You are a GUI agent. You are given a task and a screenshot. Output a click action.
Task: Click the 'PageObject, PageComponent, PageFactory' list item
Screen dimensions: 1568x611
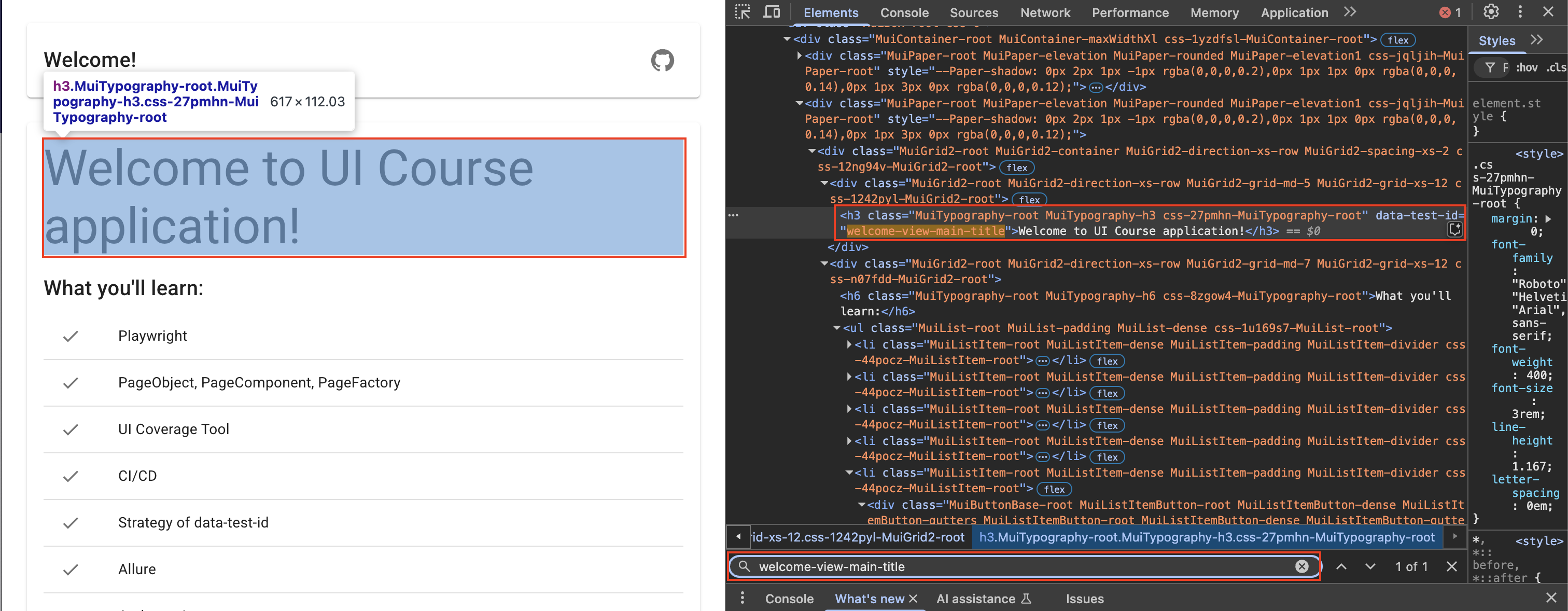click(x=363, y=383)
